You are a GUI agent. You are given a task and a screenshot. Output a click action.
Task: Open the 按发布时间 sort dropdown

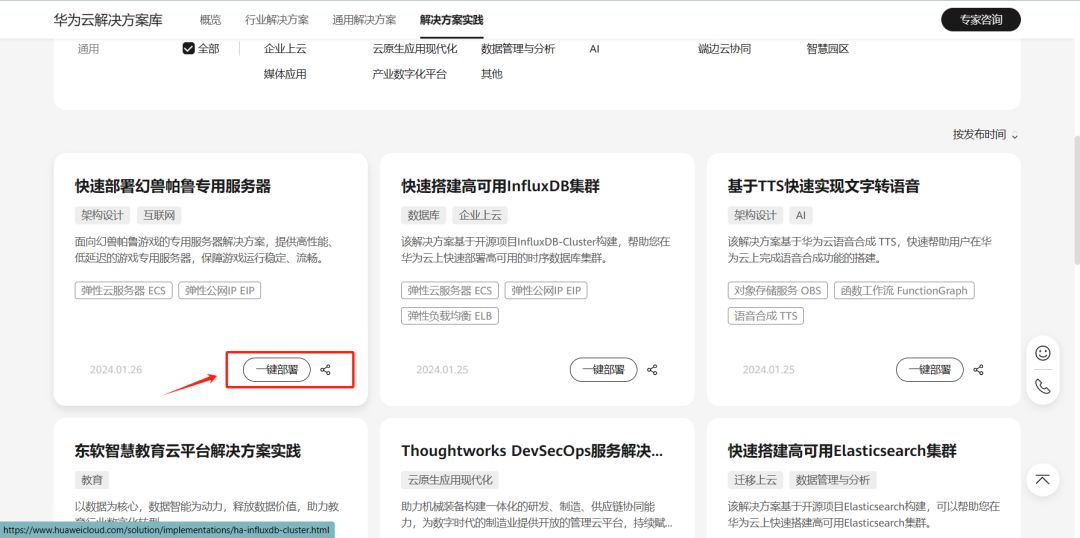pos(985,135)
